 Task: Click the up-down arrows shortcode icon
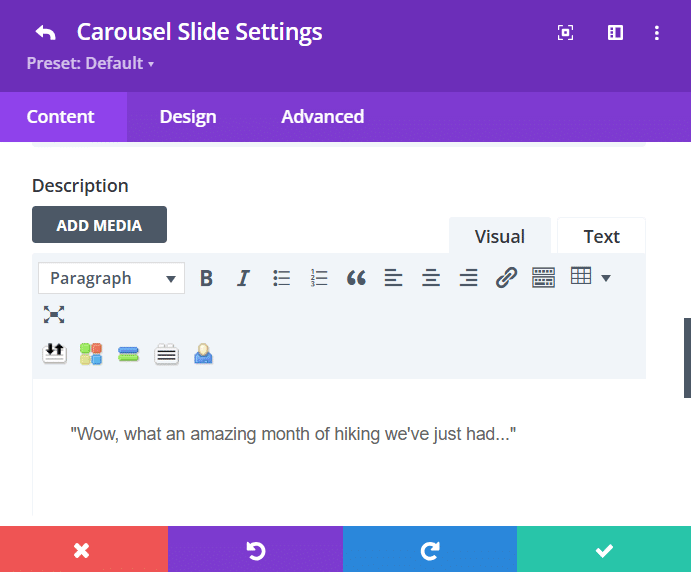[54, 353]
